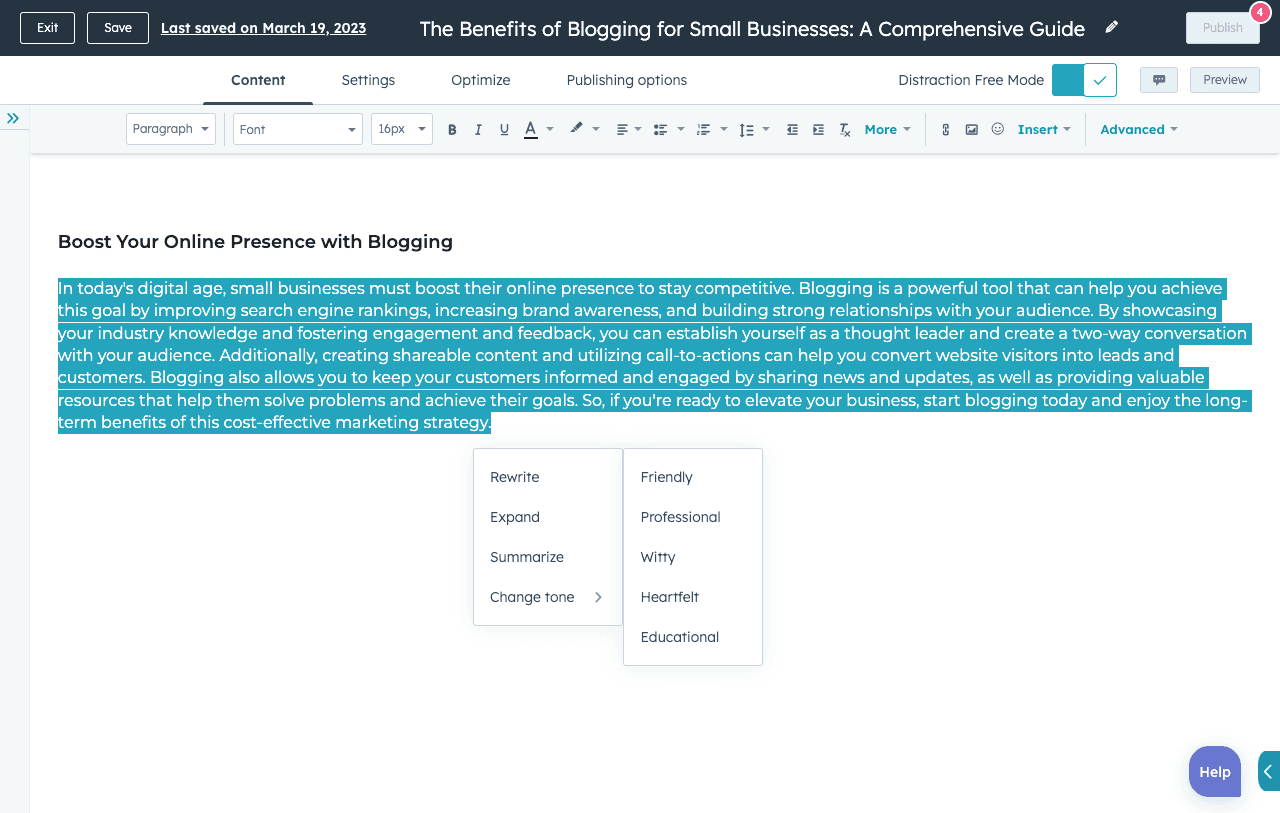Open the comments panel via speech bubble icon
Image resolution: width=1280 pixels, height=813 pixels.
pyautogui.click(x=1158, y=79)
